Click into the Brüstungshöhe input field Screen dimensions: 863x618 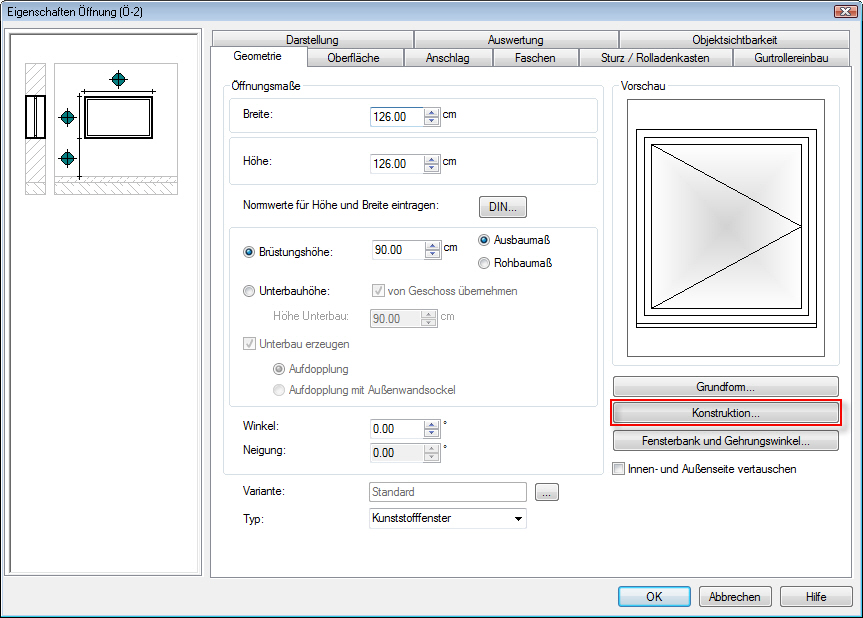click(398, 250)
